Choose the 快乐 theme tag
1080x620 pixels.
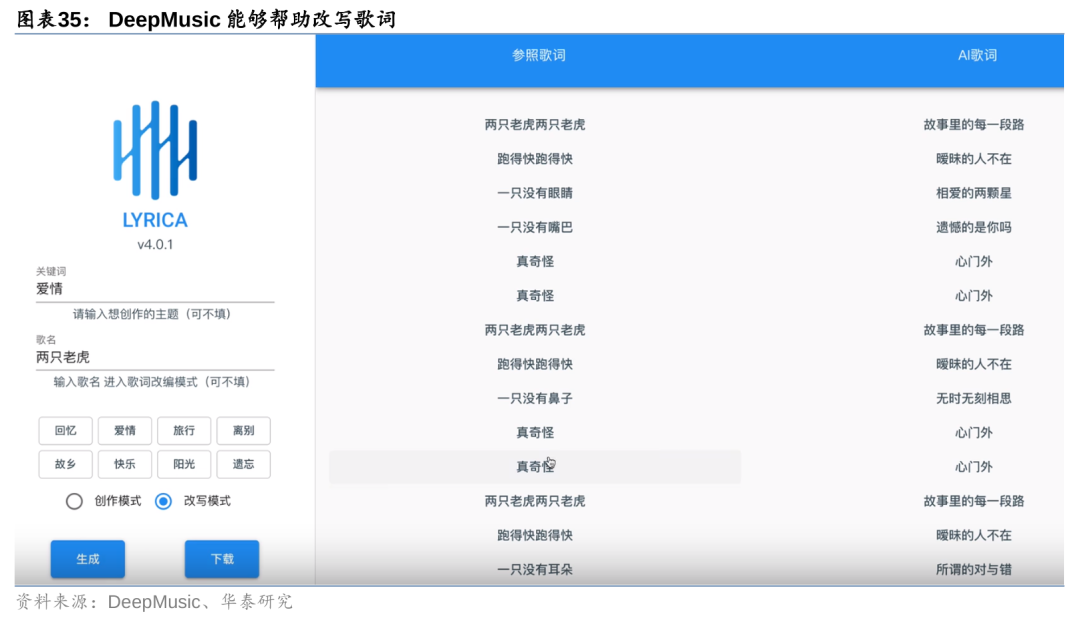pos(125,464)
